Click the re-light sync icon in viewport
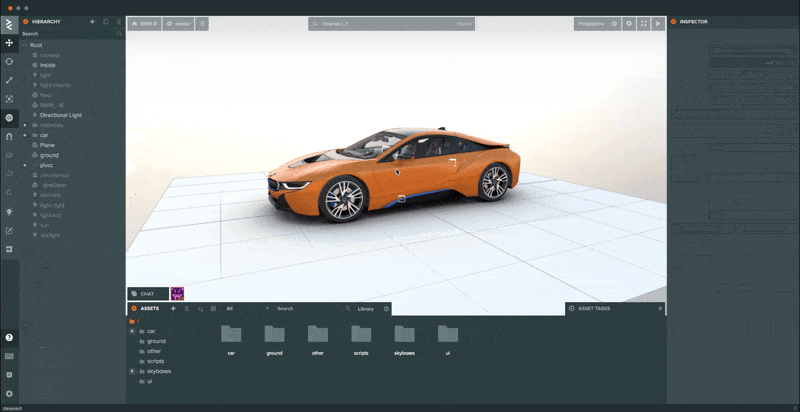Screen dimensions: 800x412 point(629,24)
